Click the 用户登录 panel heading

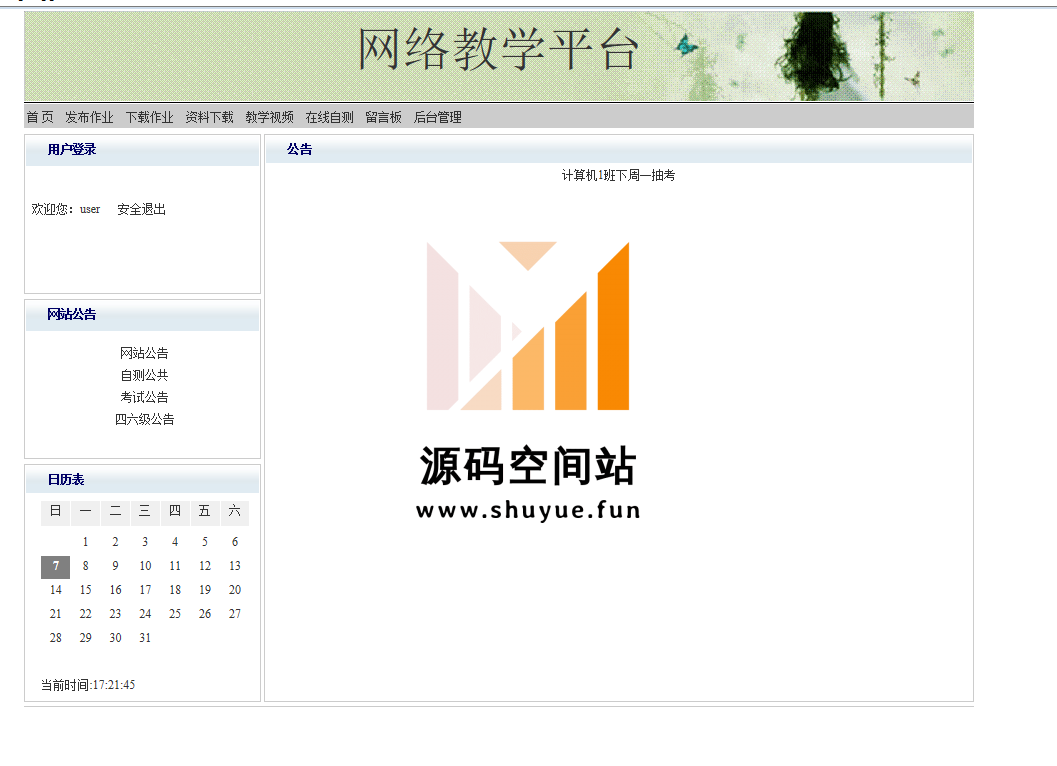71,150
